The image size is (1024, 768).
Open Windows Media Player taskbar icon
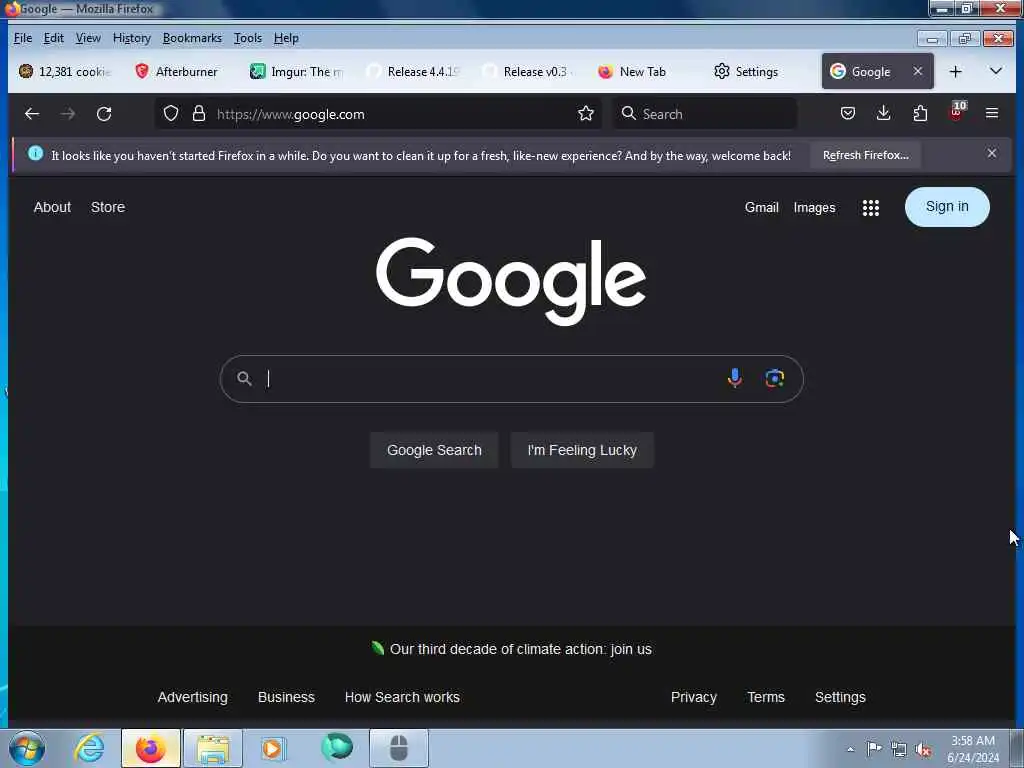[273, 748]
